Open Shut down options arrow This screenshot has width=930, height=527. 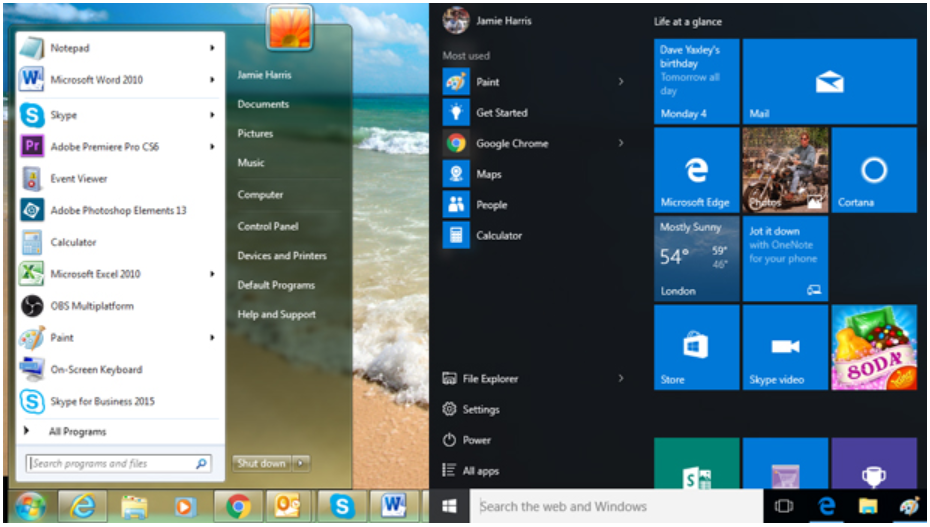[x=301, y=463]
